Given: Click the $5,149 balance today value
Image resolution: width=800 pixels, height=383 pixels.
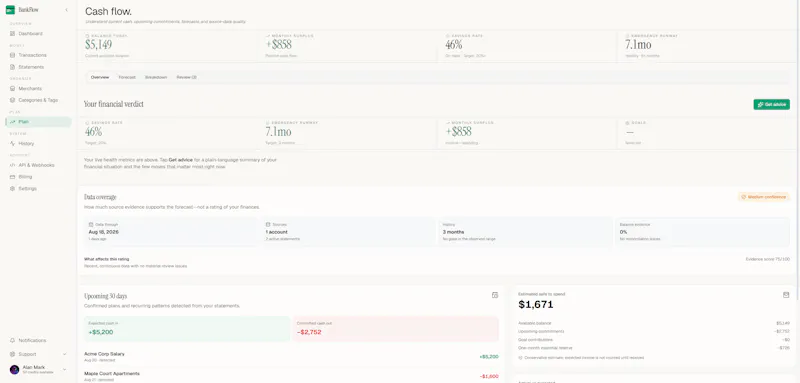Looking at the screenshot, I should coord(98,45).
